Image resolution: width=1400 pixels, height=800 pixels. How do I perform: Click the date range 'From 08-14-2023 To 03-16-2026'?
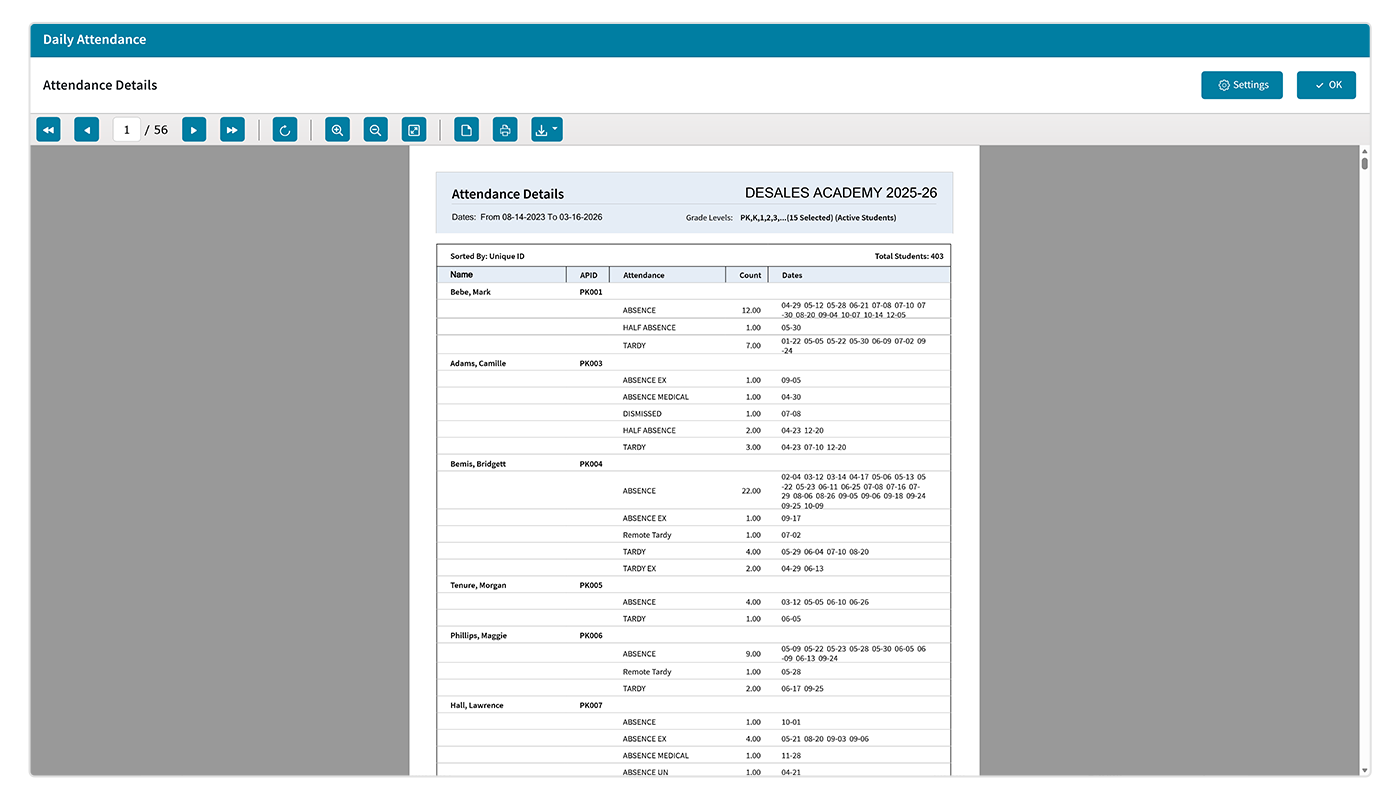[541, 217]
